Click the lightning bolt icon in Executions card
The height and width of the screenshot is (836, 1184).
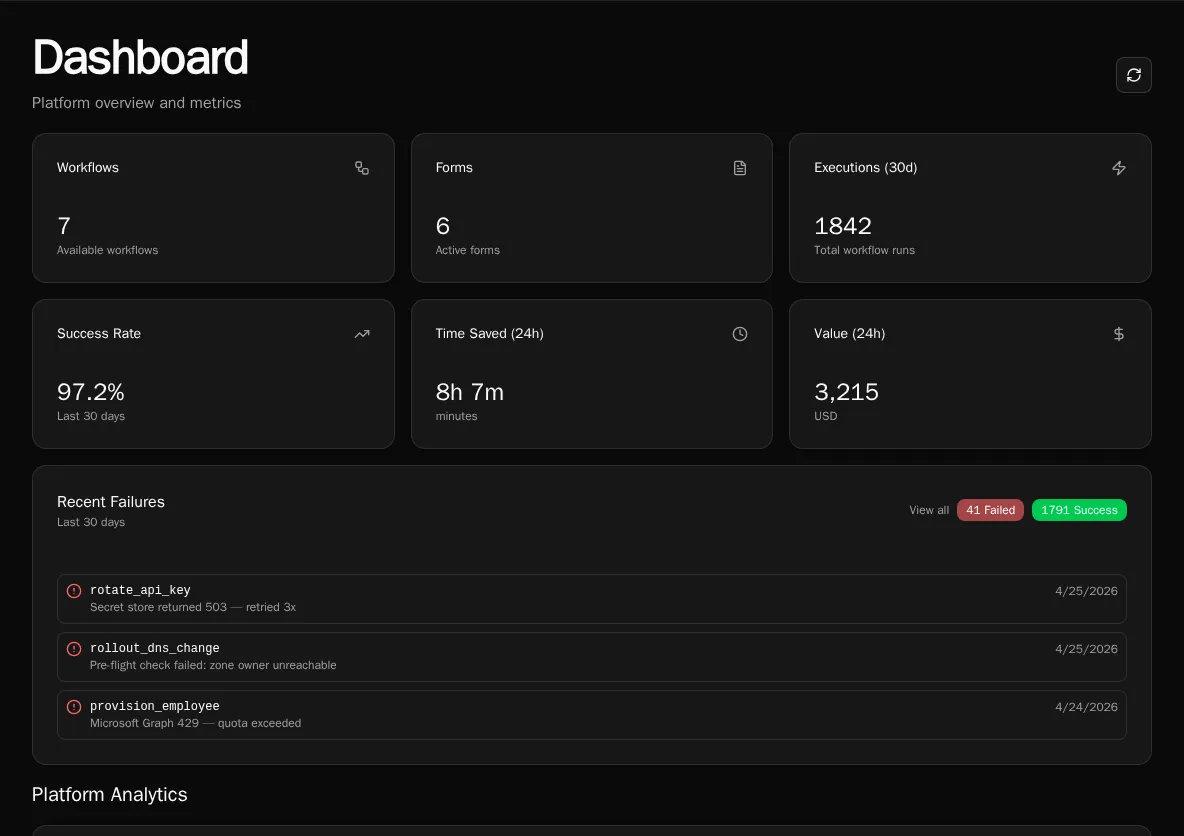point(1119,168)
